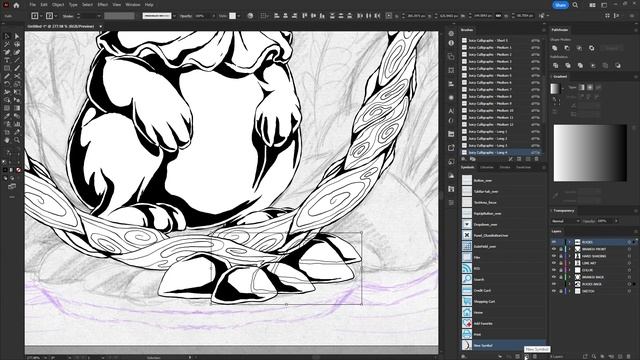Image resolution: width=640 pixels, height=360 pixels.
Task: Select the Paintbrush tool
Action: click(x=17, y=68)
